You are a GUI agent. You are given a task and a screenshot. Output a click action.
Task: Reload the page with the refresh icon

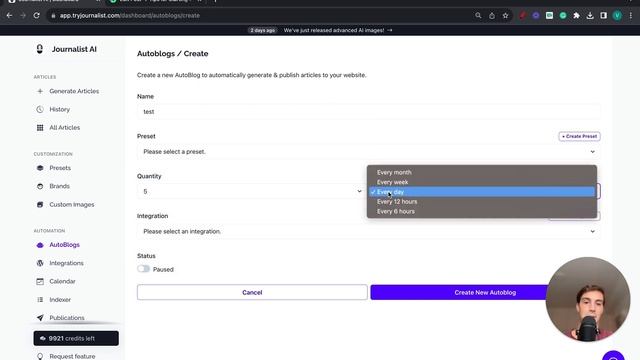coord(36,16)
